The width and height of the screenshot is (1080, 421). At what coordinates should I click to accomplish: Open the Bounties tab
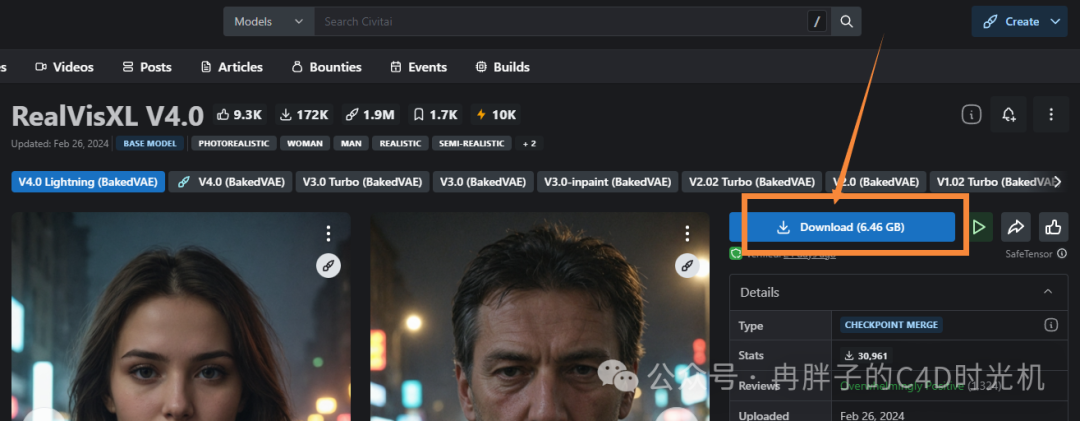326,67
